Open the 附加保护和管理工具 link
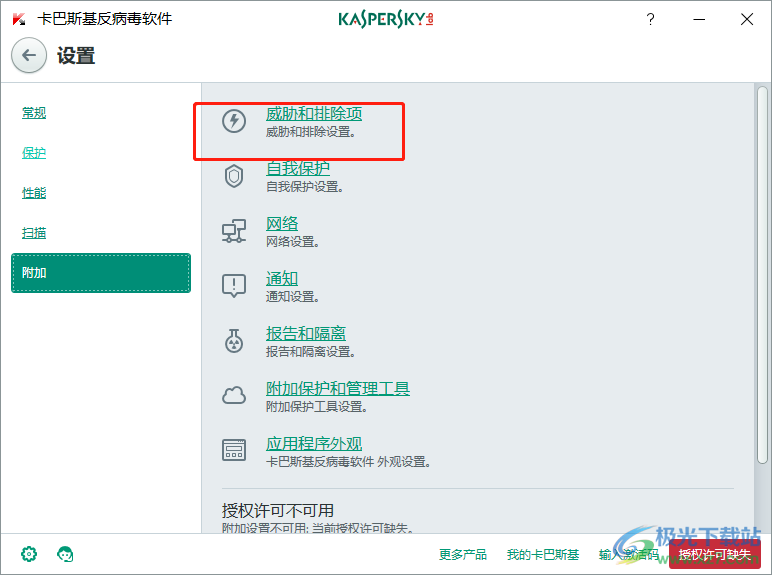The width and height of the screenshot is (772, 575). 338,388
